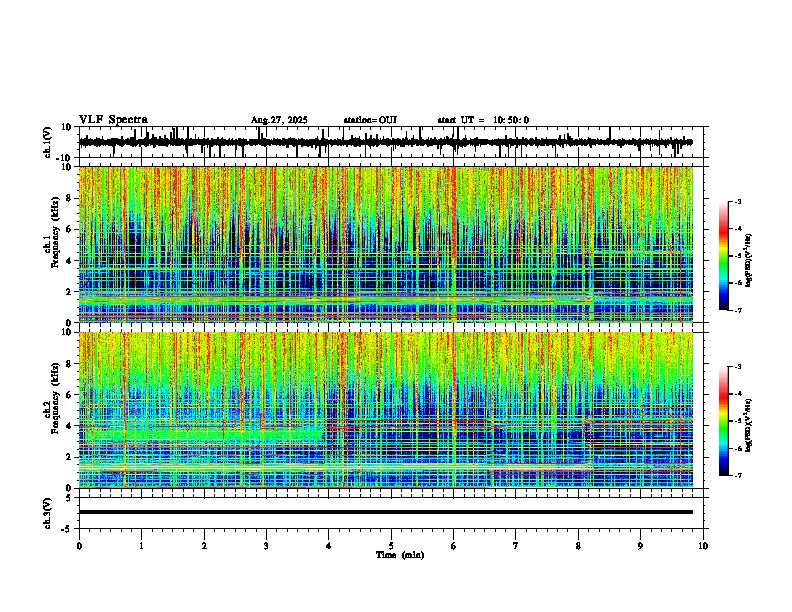Click tick label "9" on the Time axis

click(640, 546)
